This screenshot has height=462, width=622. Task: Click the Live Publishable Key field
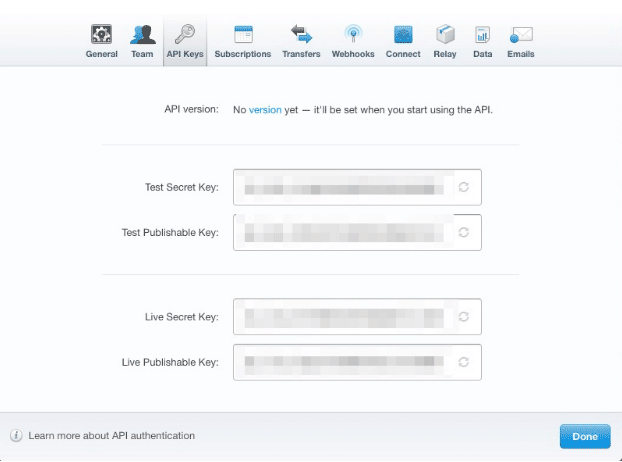coord(343,362)
